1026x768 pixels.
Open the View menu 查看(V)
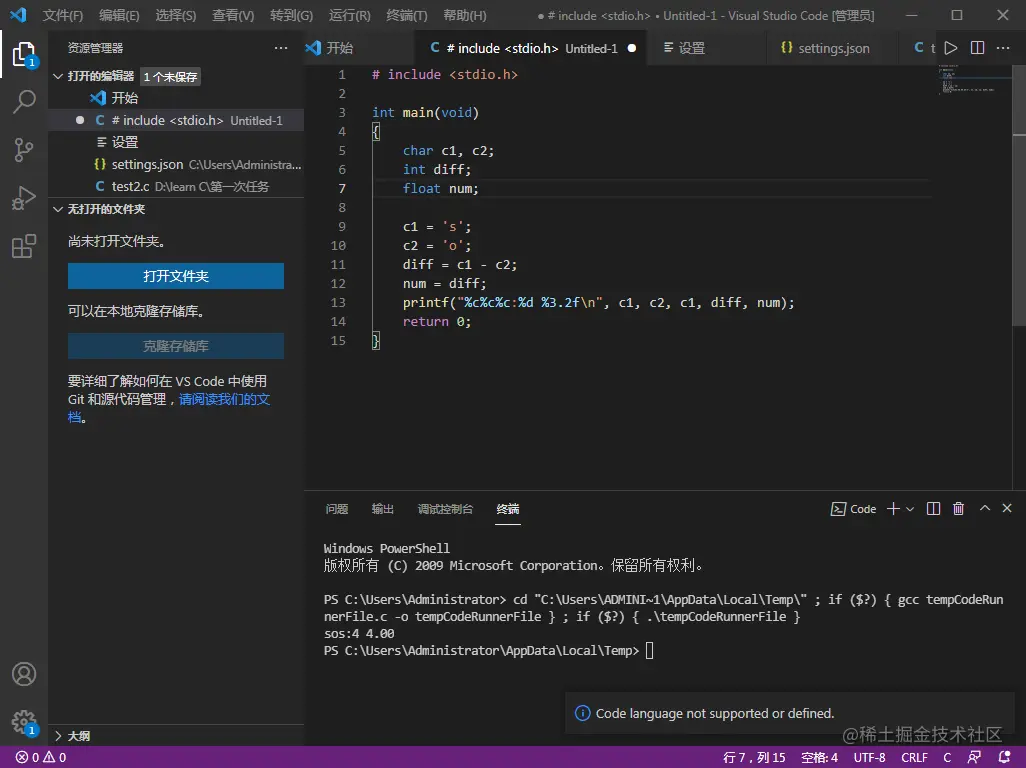[x=233, y=15]
